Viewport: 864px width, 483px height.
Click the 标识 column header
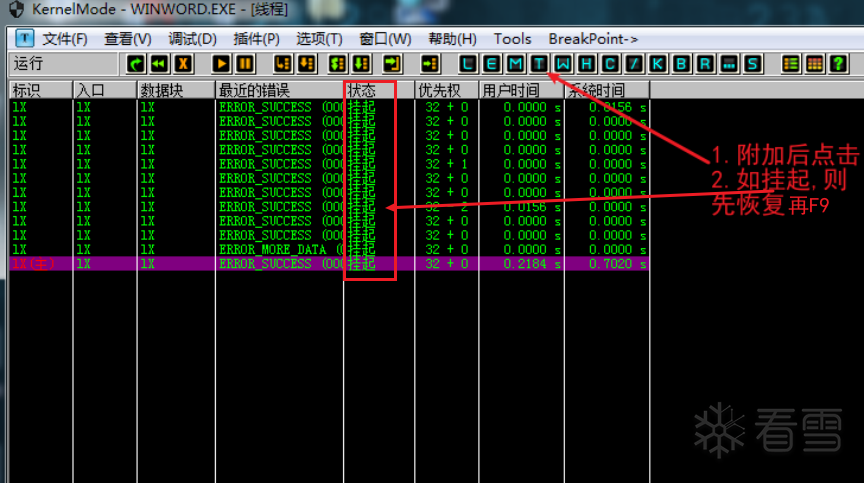[41, 90]
